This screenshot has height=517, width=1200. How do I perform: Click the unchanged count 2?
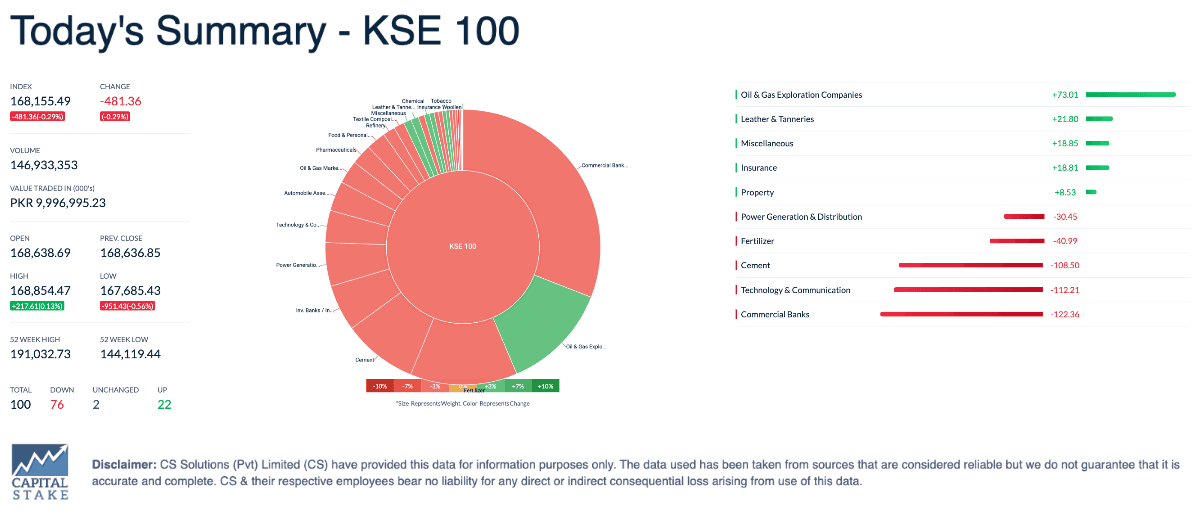tap(96, 404)
